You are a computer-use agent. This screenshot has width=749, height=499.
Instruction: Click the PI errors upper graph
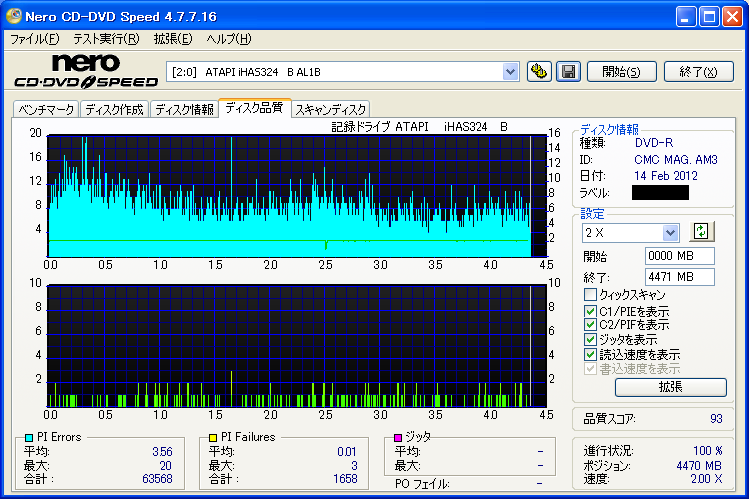(297, 196)
